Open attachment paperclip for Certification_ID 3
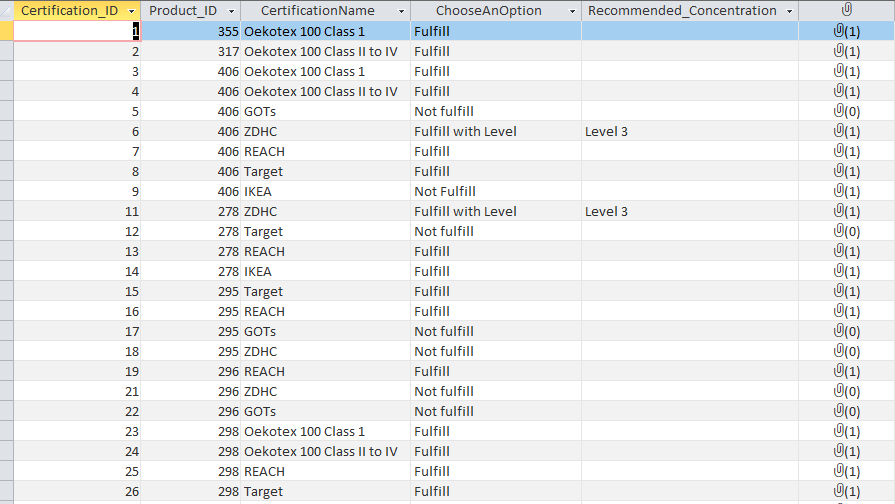This screenshot has height=504, width=895. pos(838,71)
